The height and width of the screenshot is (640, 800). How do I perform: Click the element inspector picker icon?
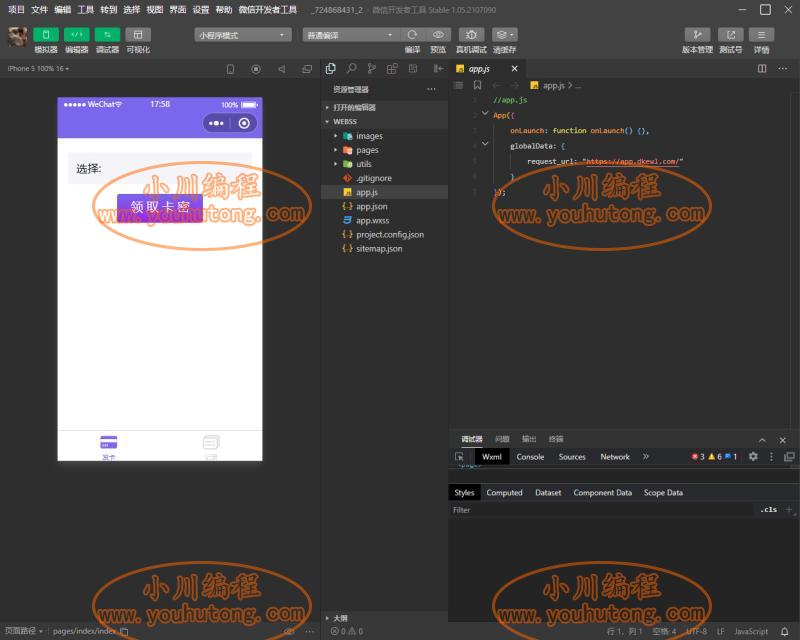460,457
